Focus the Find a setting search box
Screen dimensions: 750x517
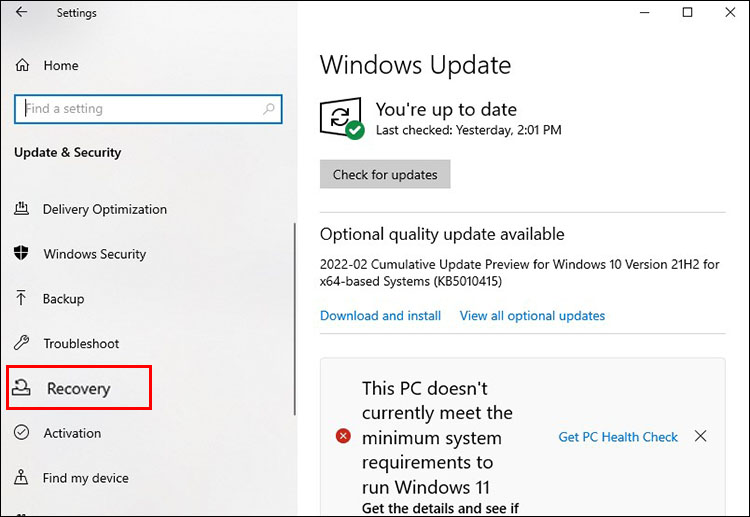pyautogui.click(x=140, y=109)
